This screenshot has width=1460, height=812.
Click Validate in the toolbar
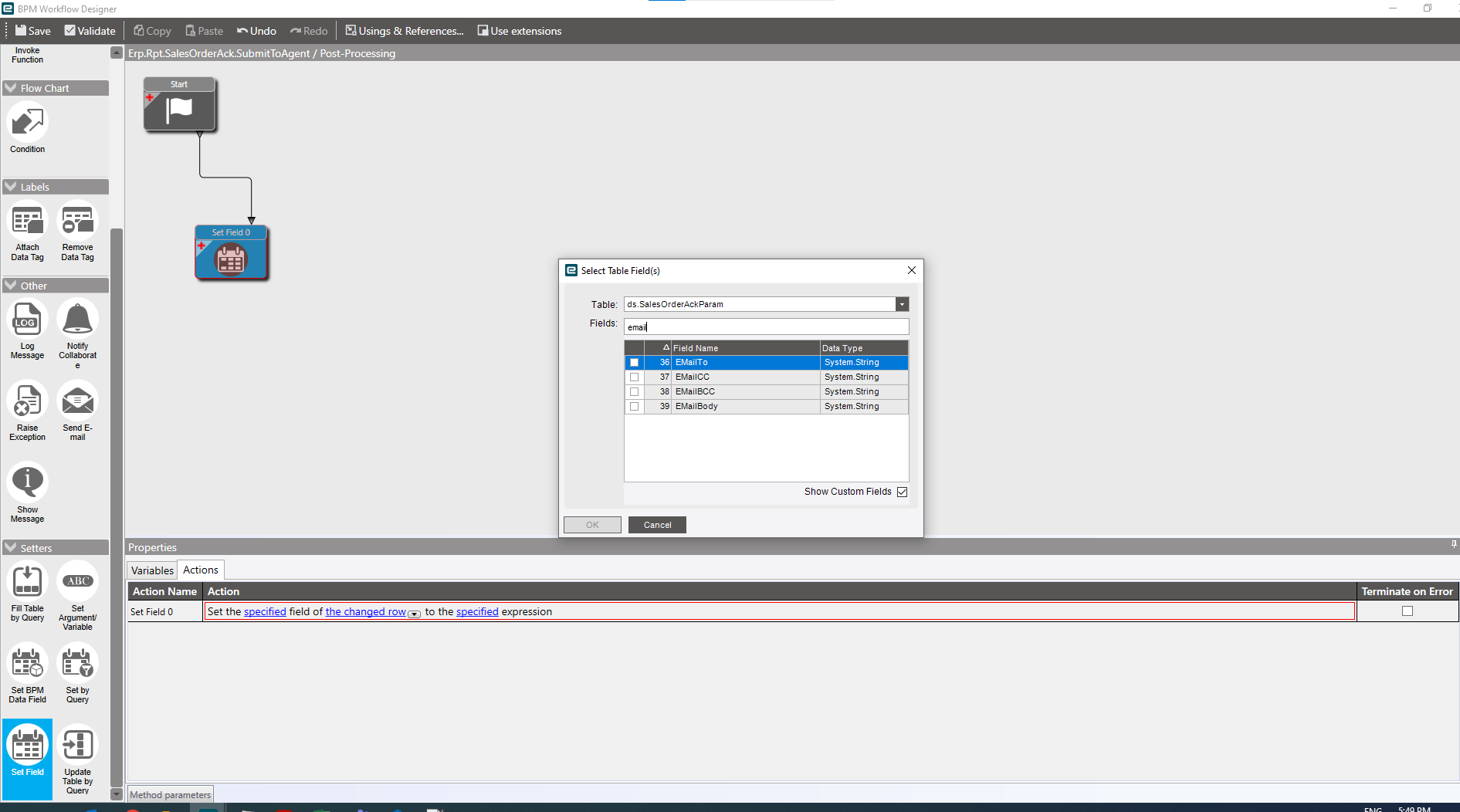(90, 31)
